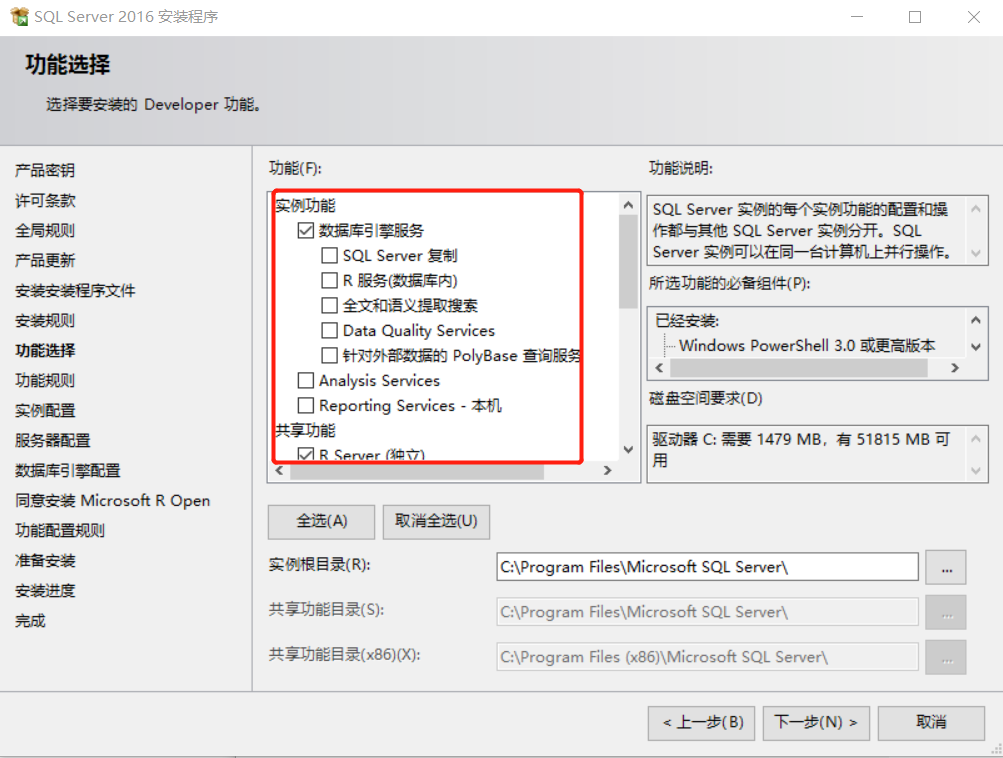The height and width of the screenshot is (758, 1003).
Task: Tick Reporting Services - 本机 checkbox
Action: click(x=306, y=406)
